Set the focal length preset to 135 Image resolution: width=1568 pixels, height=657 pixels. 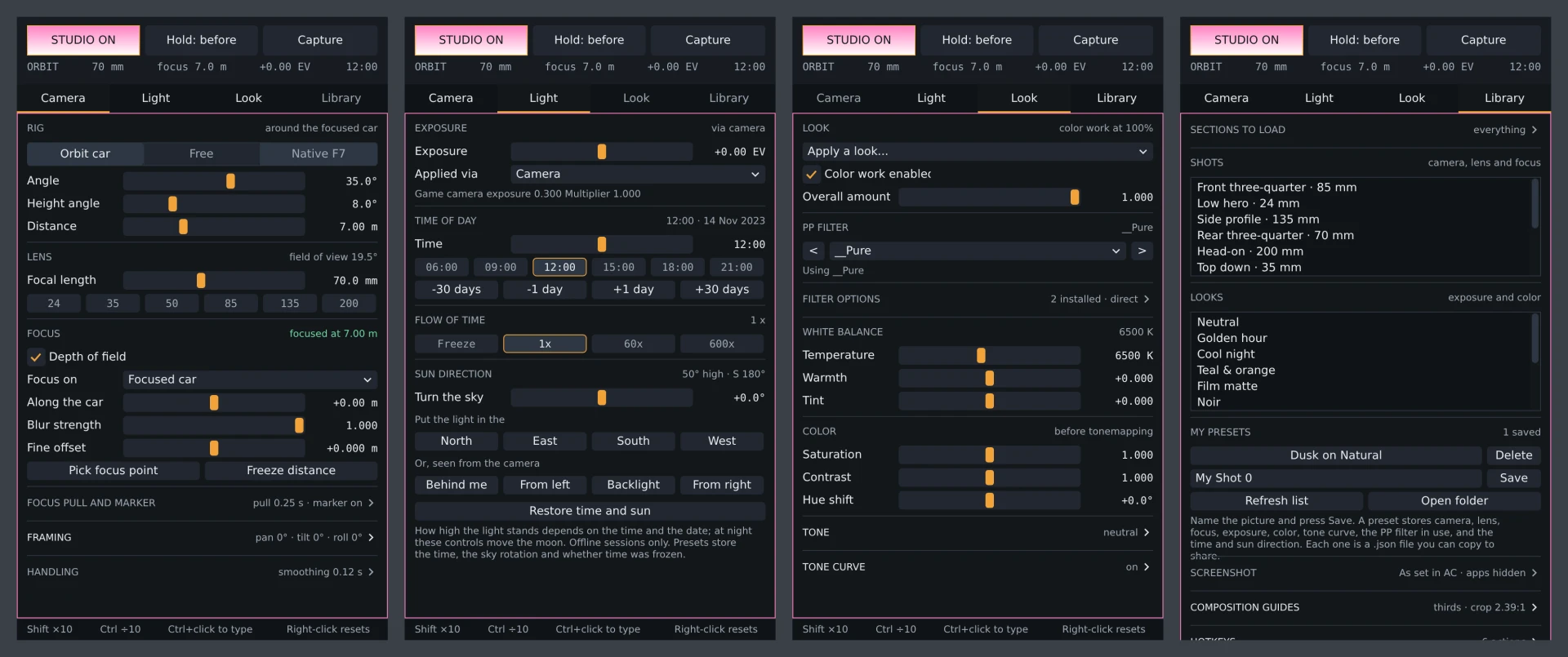pyautogui.click(x=290, y=304)
